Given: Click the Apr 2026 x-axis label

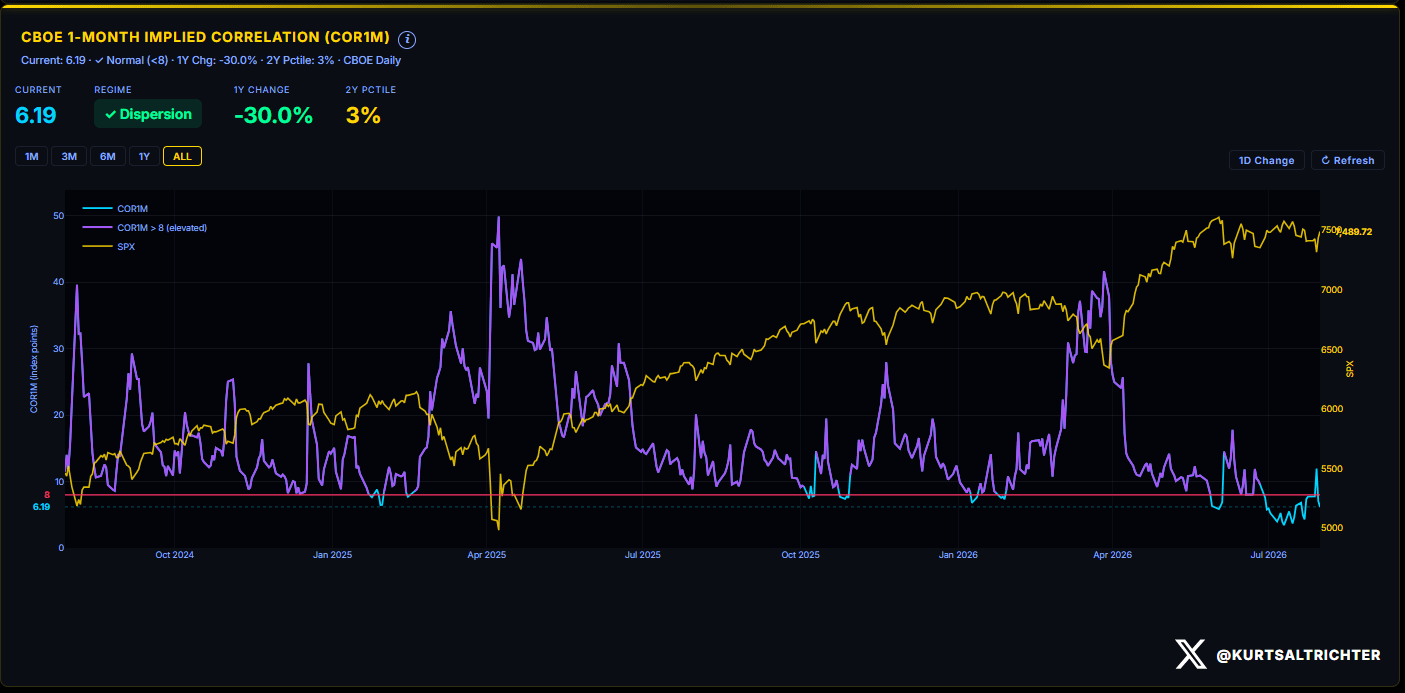Looking at the screenshot, I should [x=1113, y=554].
